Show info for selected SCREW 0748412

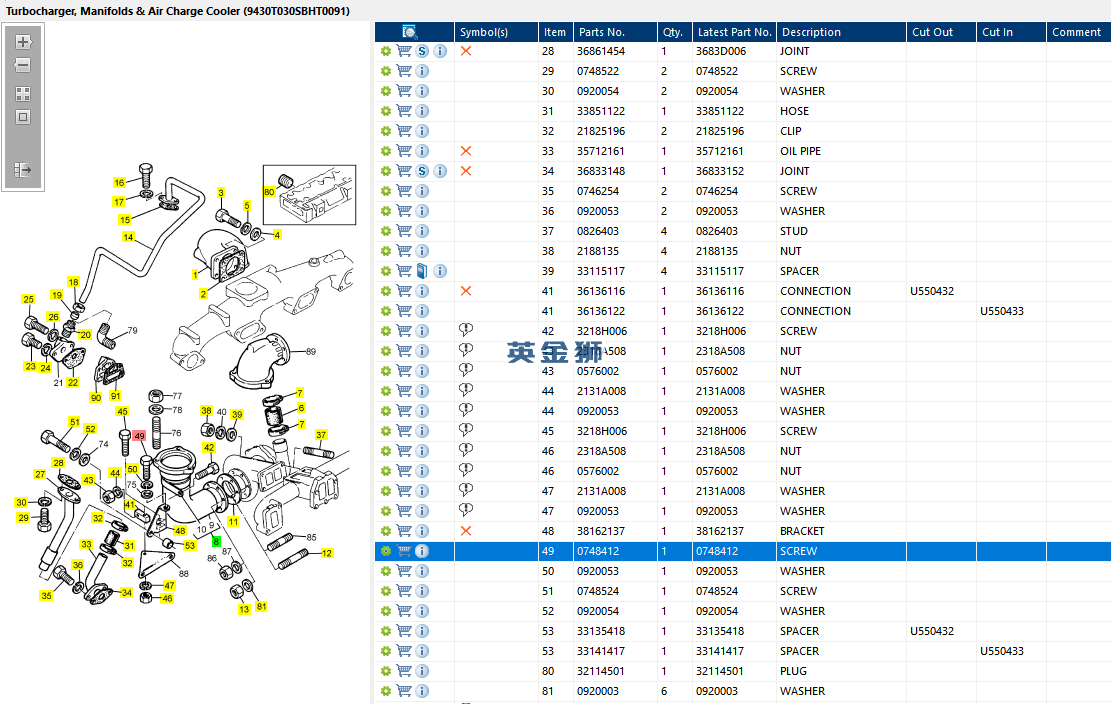tap(422, 551)
